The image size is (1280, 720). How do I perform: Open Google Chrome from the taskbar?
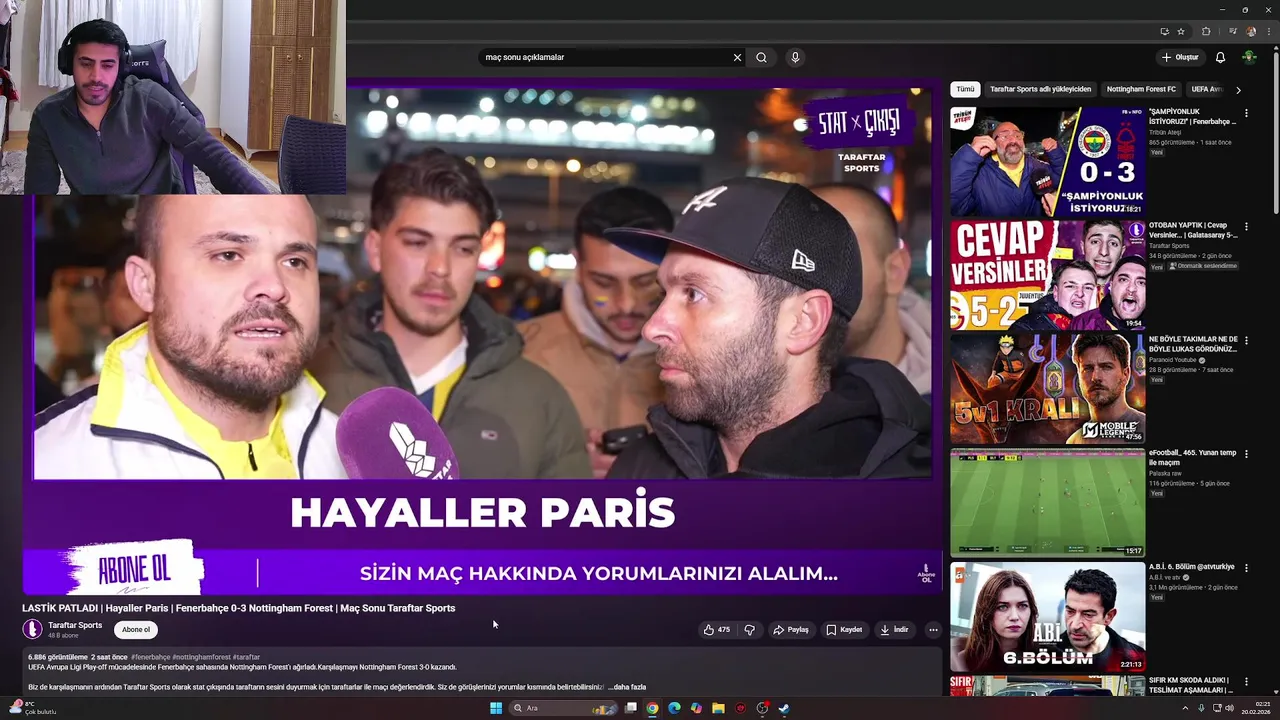coord(652,708)
